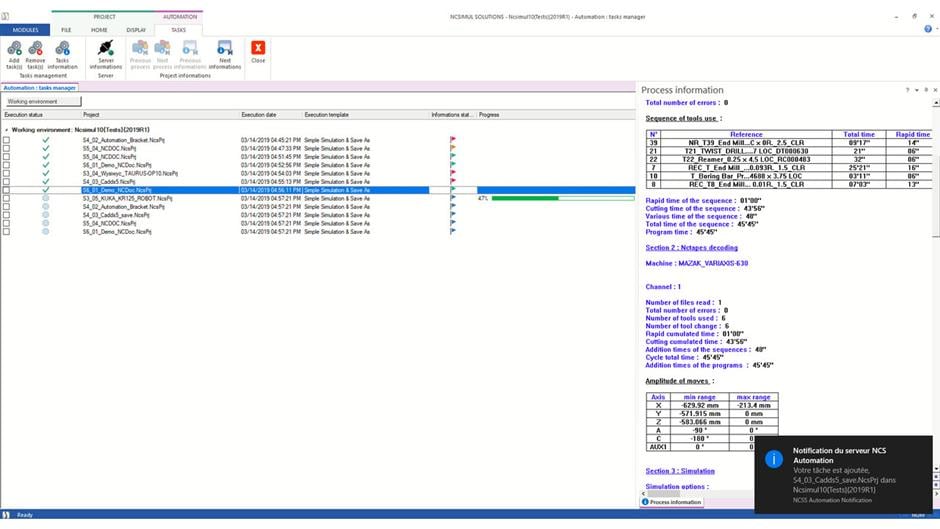The height and width of the screenshot is (529, 940).
Task: Tick the checkbox for S3_04_Wyswyc_TAURUS-OP10 task
Action: pyautogui.click(x=7, y=172)
